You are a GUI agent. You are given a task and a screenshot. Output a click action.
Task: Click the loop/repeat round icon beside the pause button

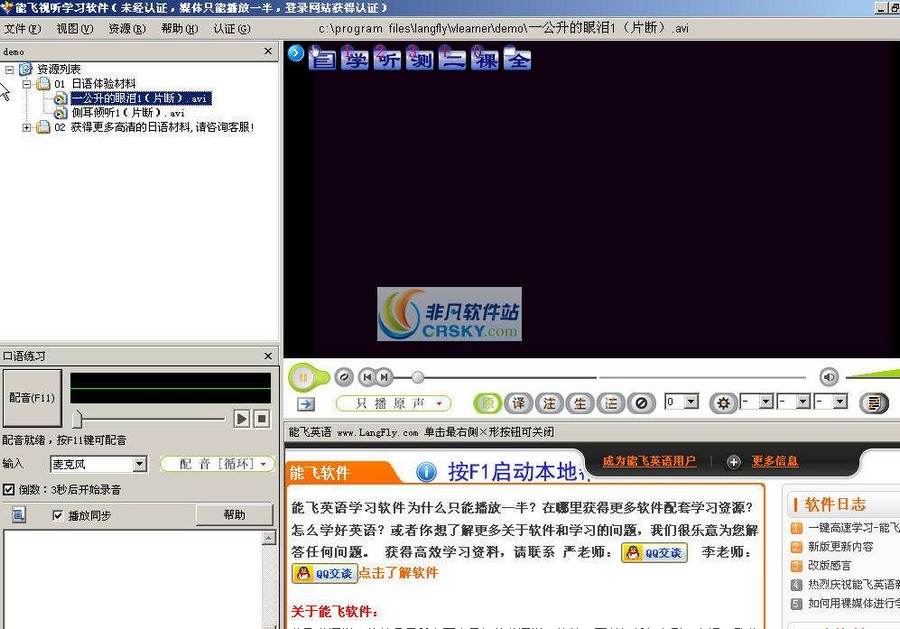[344, 377]
